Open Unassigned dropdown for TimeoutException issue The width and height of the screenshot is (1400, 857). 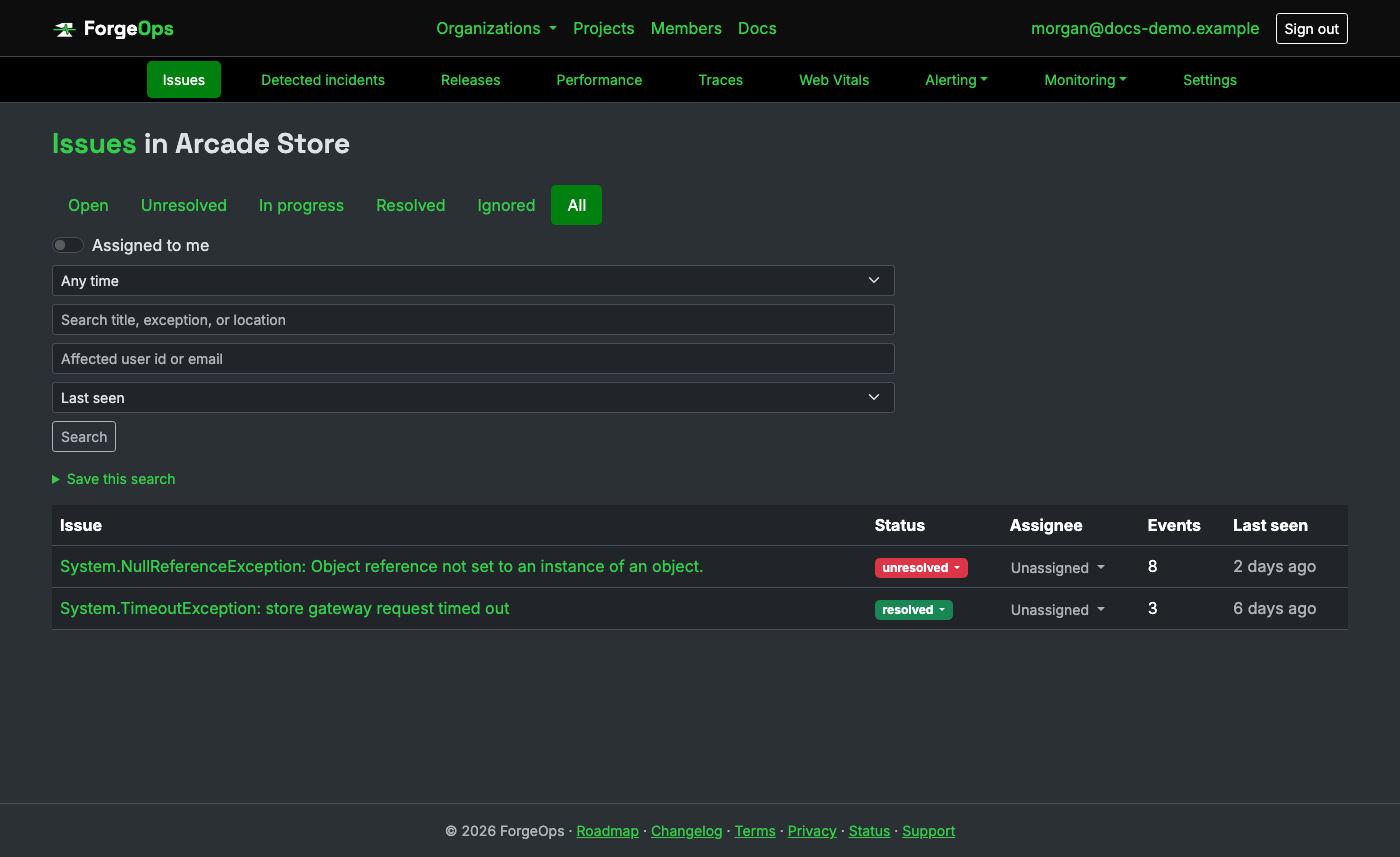[x=1058, y=610]
